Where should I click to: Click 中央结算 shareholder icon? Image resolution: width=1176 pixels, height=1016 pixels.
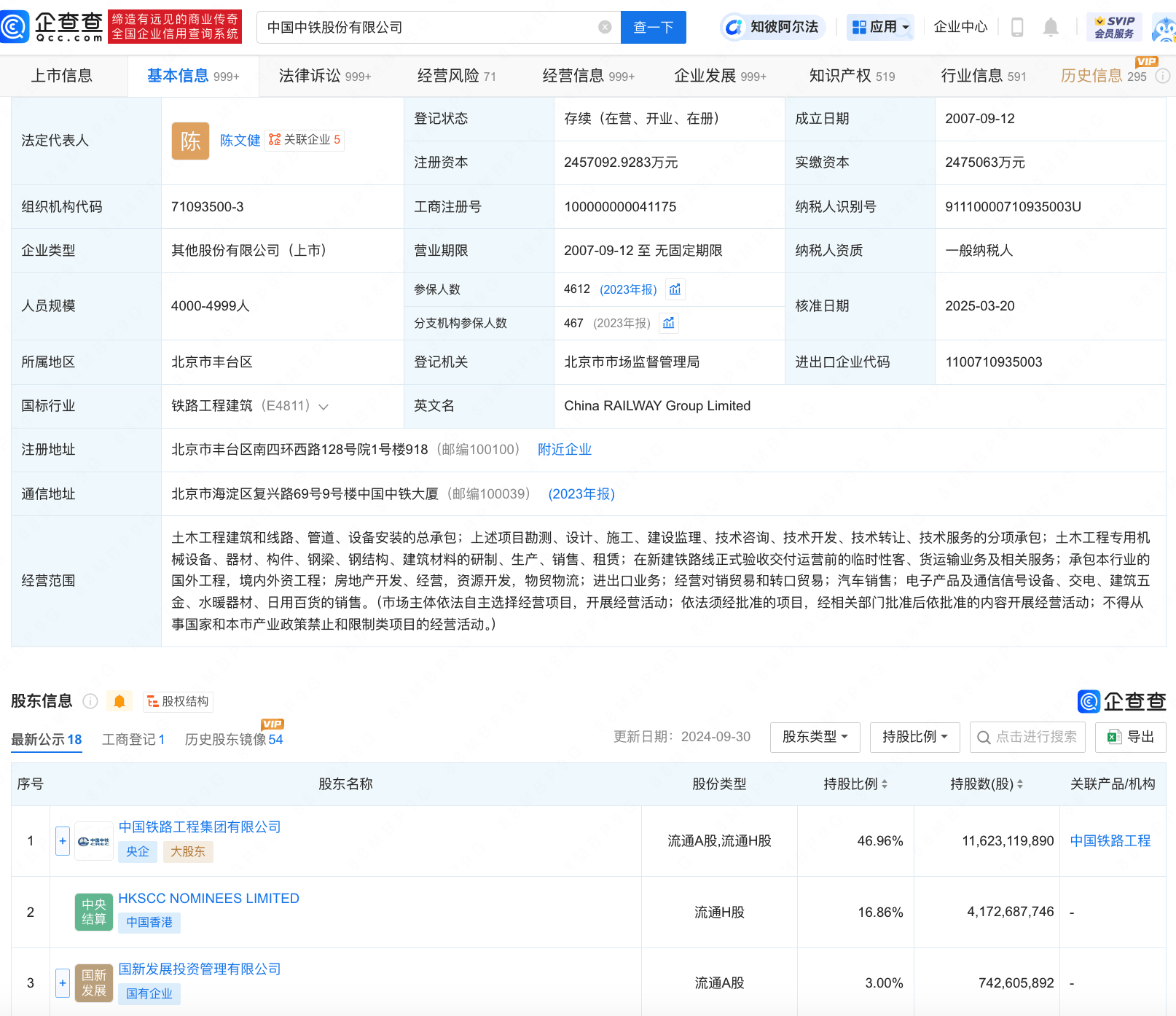94,912
